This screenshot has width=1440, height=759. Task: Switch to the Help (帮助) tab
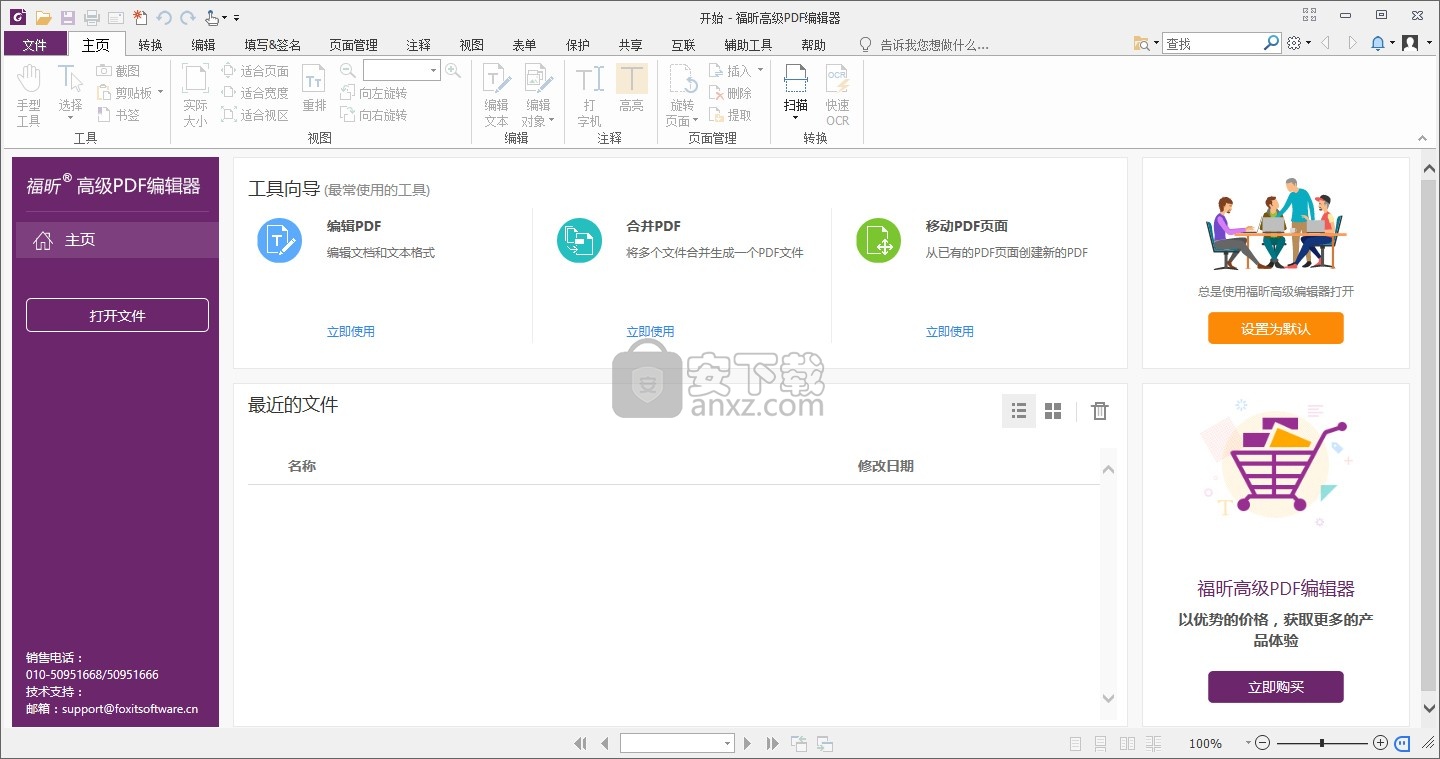coord(813,44)
